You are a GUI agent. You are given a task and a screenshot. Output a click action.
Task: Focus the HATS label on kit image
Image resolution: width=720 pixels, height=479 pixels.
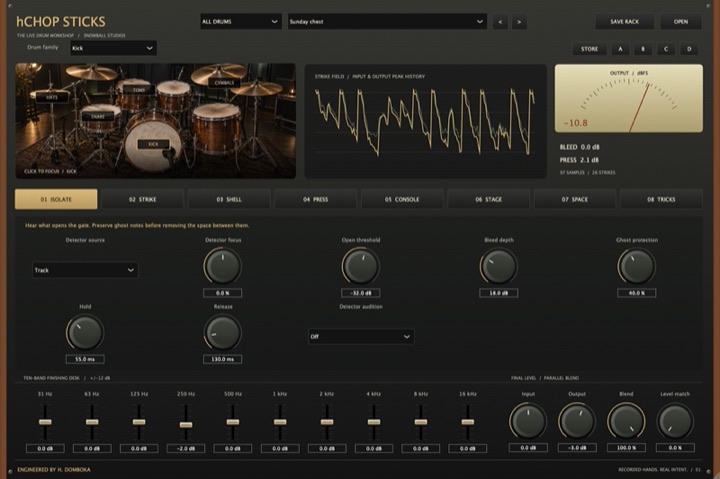pos(52,97)
